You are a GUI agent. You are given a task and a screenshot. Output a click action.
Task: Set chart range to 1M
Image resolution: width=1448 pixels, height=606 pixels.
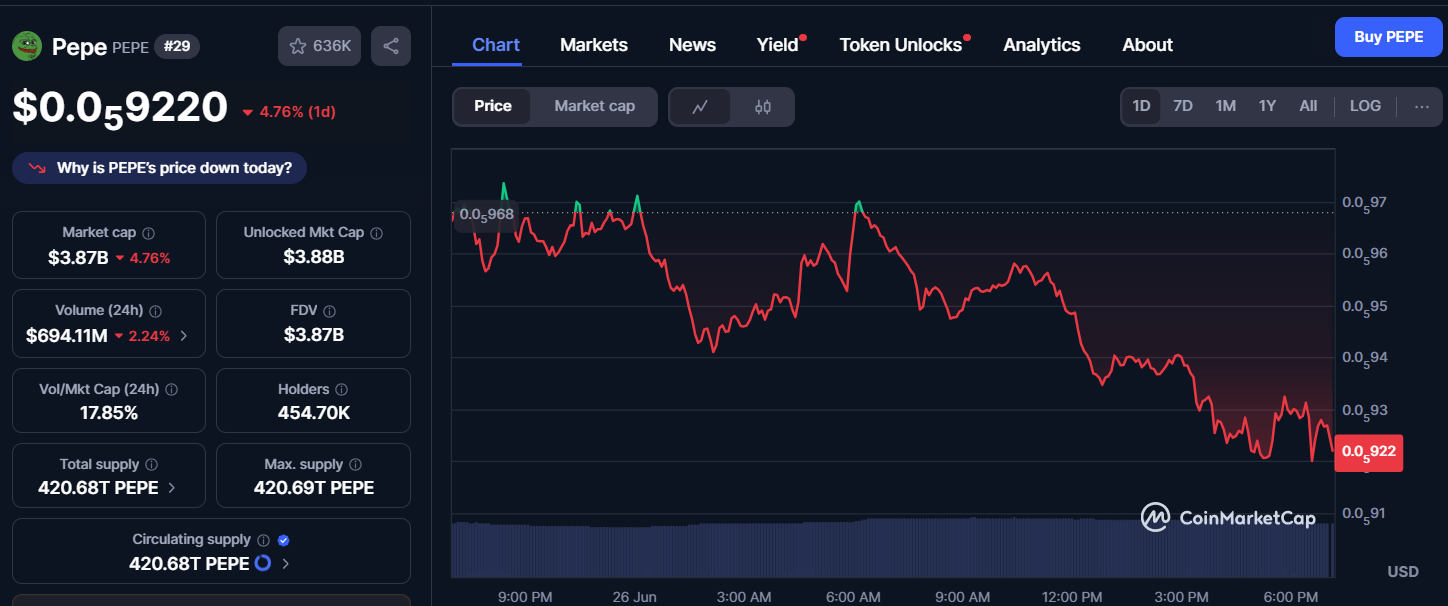1226,106
